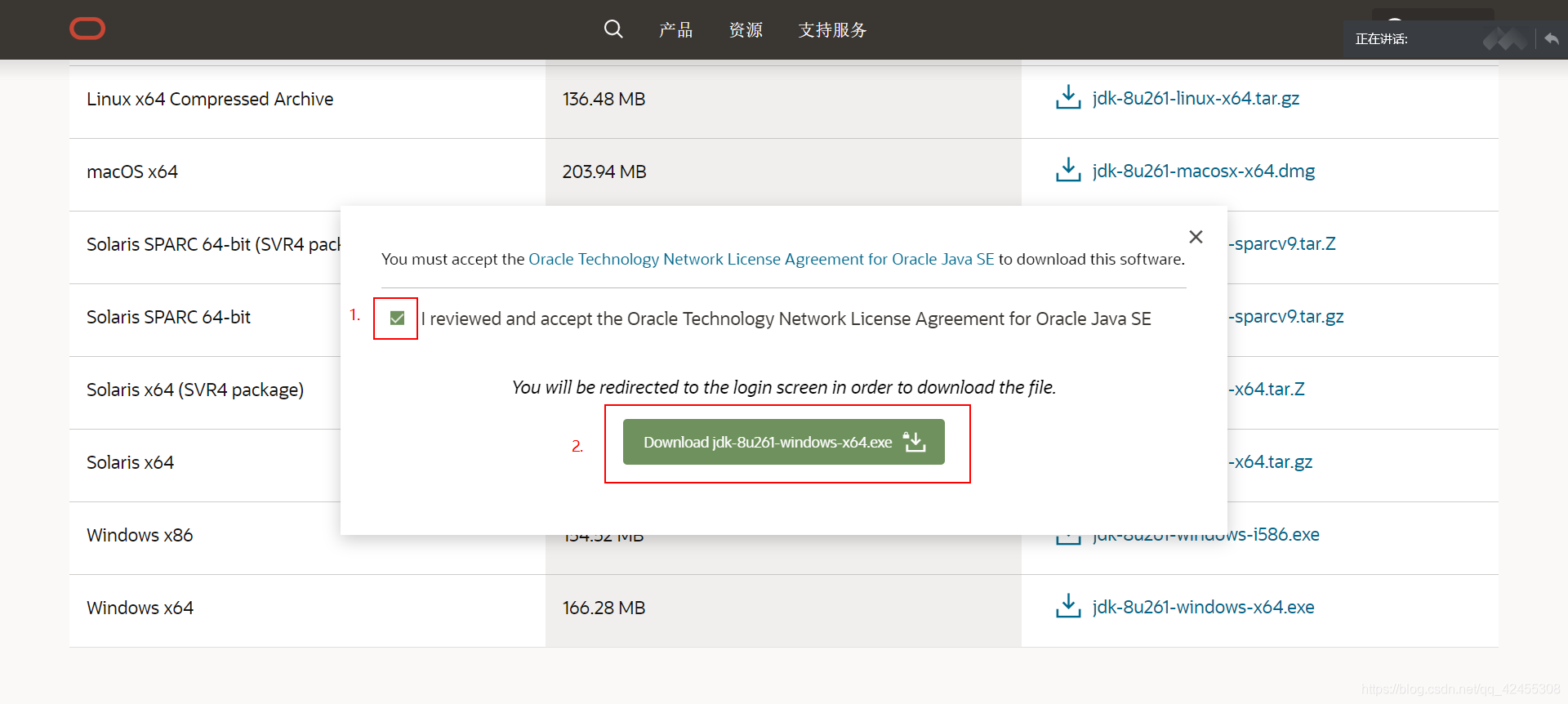Image resolution: width=1568 pixels, height=704 pixels.
Task: Select 'Windows x64' row label
Action: click(x=140, y=608)
